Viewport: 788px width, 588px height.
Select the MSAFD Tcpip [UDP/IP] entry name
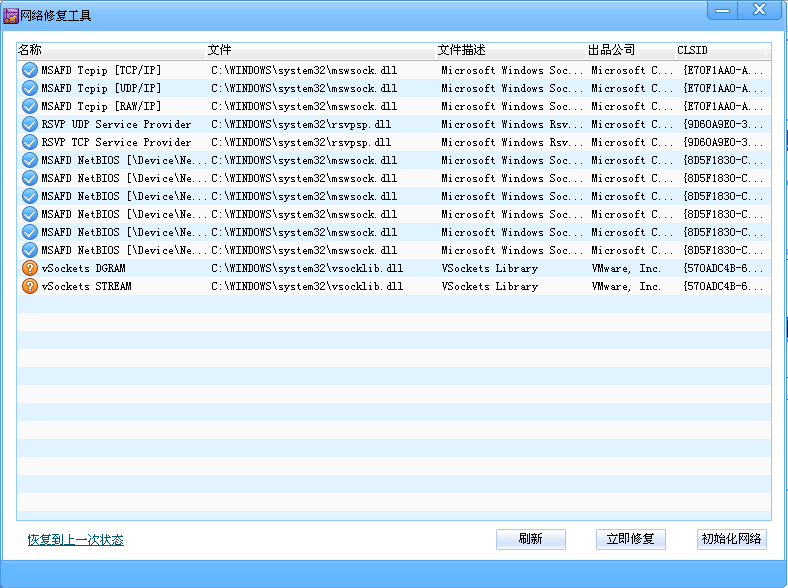102,88
